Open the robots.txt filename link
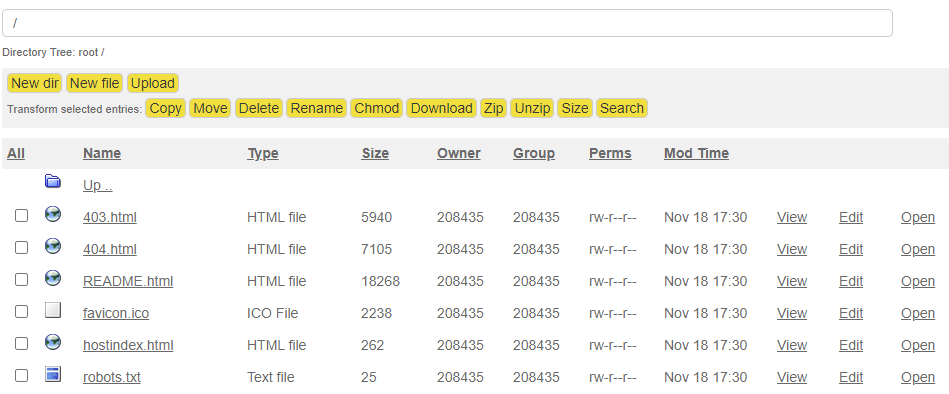The height and width of the screenshot is (394, 949). 111,378
